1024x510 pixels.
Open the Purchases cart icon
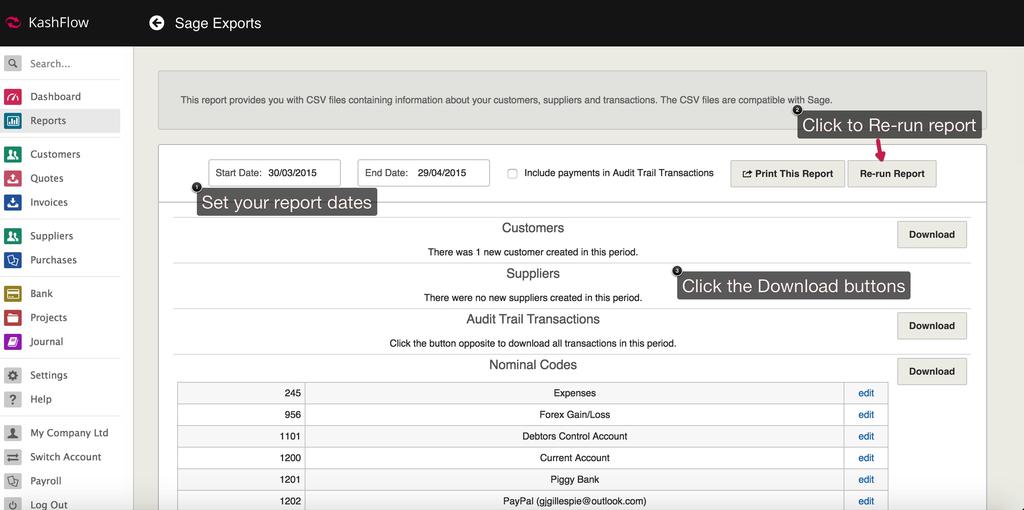tap(13, 260)
